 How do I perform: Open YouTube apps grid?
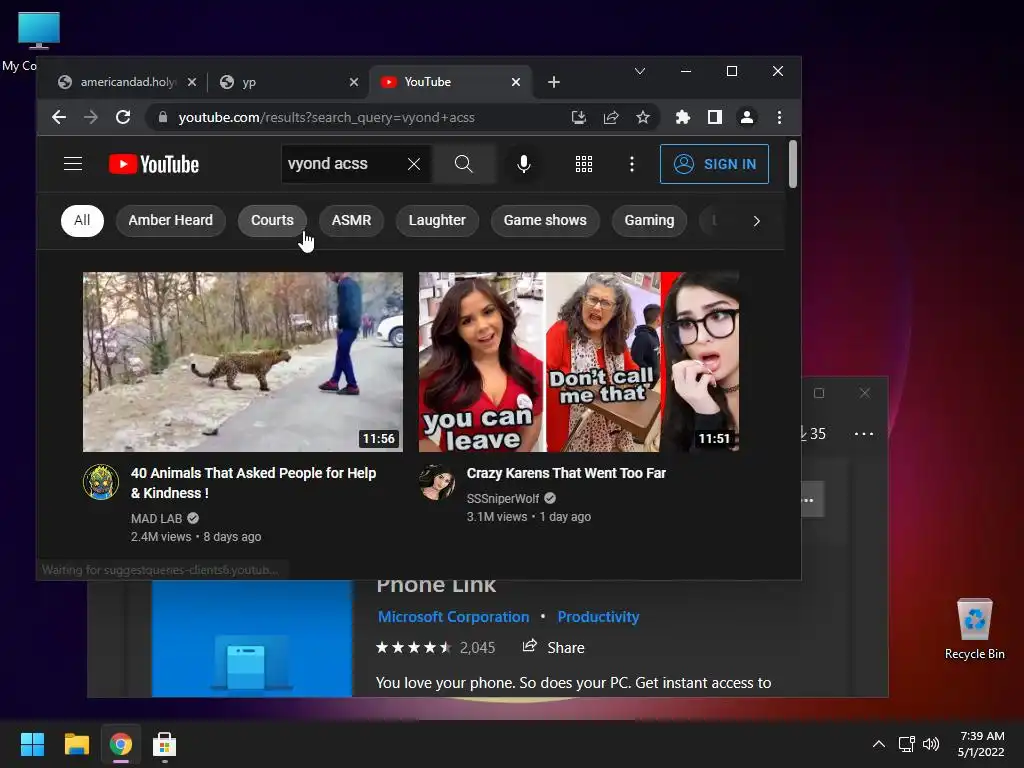pos(584,164)
